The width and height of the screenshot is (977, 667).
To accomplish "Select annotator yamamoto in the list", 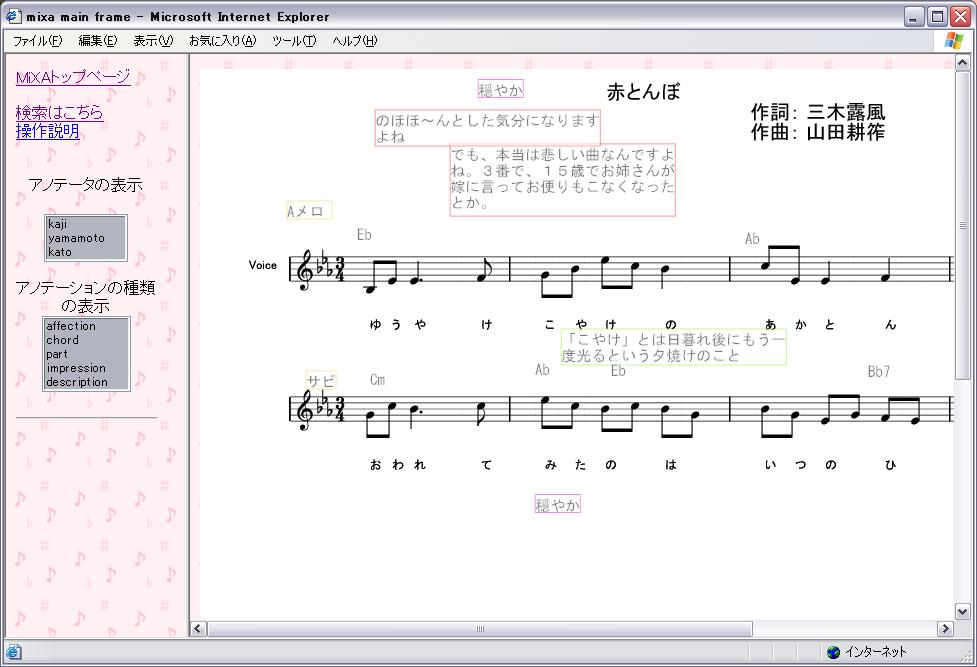I will pyautogui.click(x=86, y=238).
